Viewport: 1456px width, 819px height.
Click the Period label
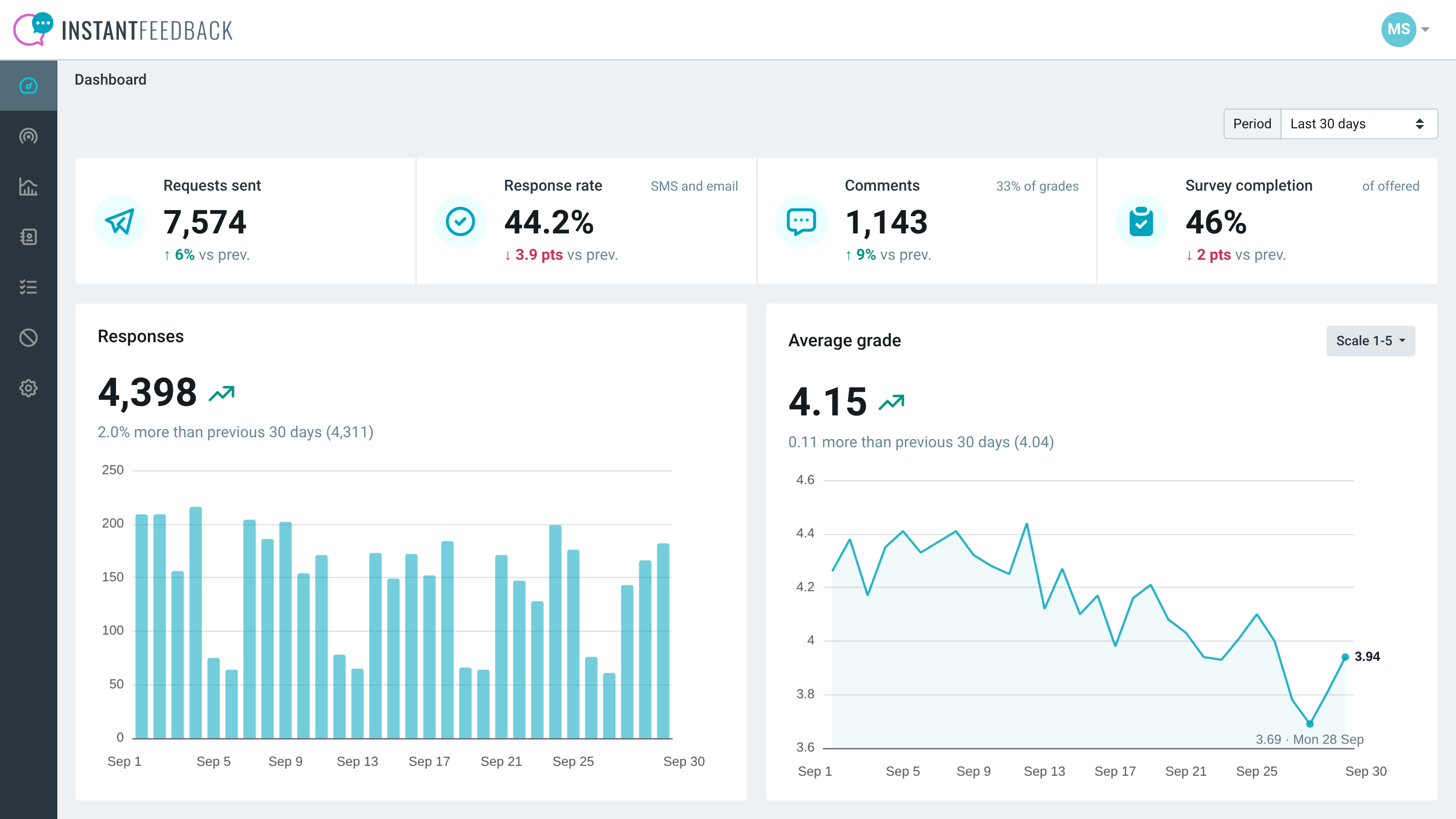click(1252, 124)
